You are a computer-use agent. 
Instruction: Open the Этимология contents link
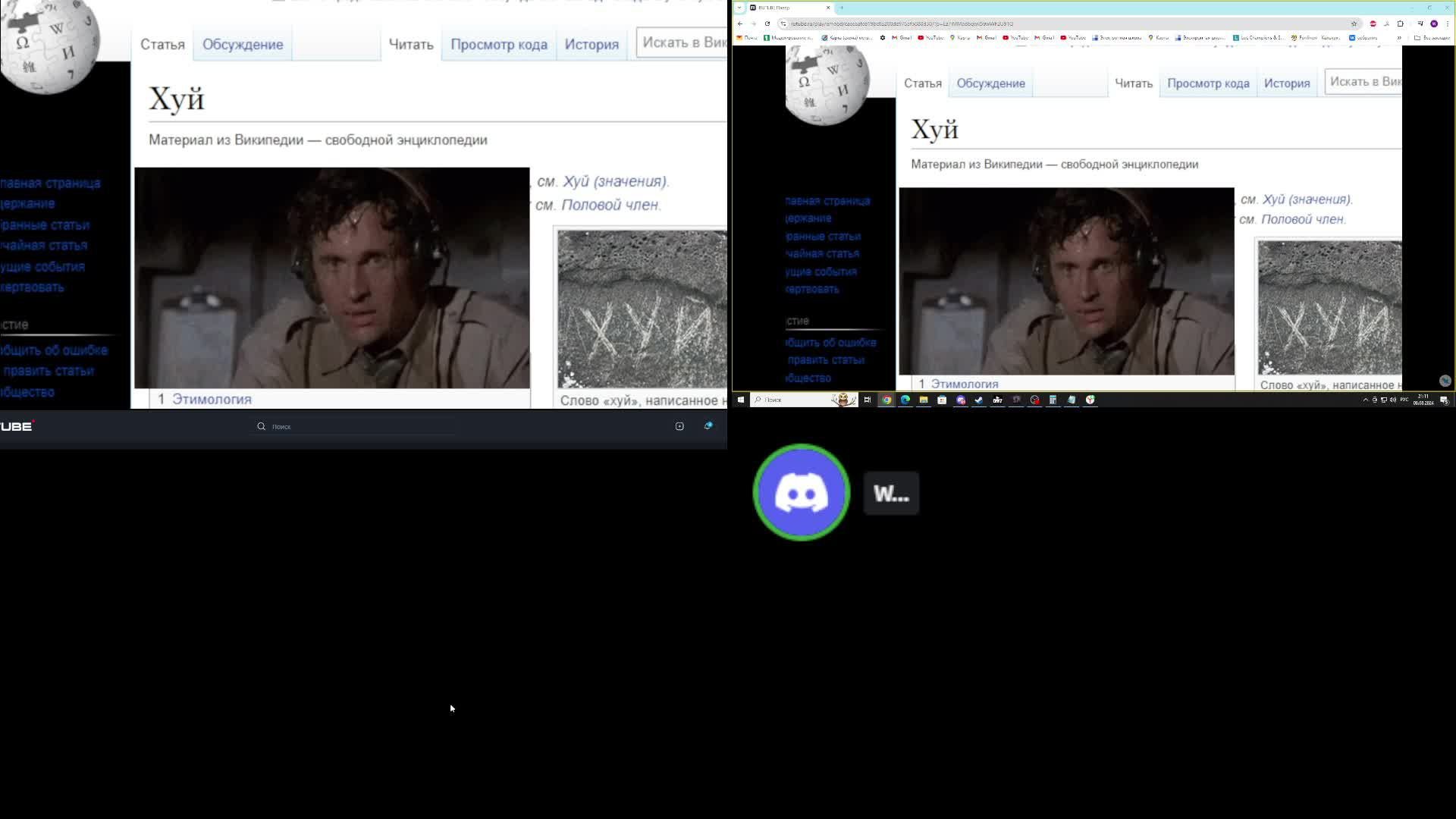point(212,399)
